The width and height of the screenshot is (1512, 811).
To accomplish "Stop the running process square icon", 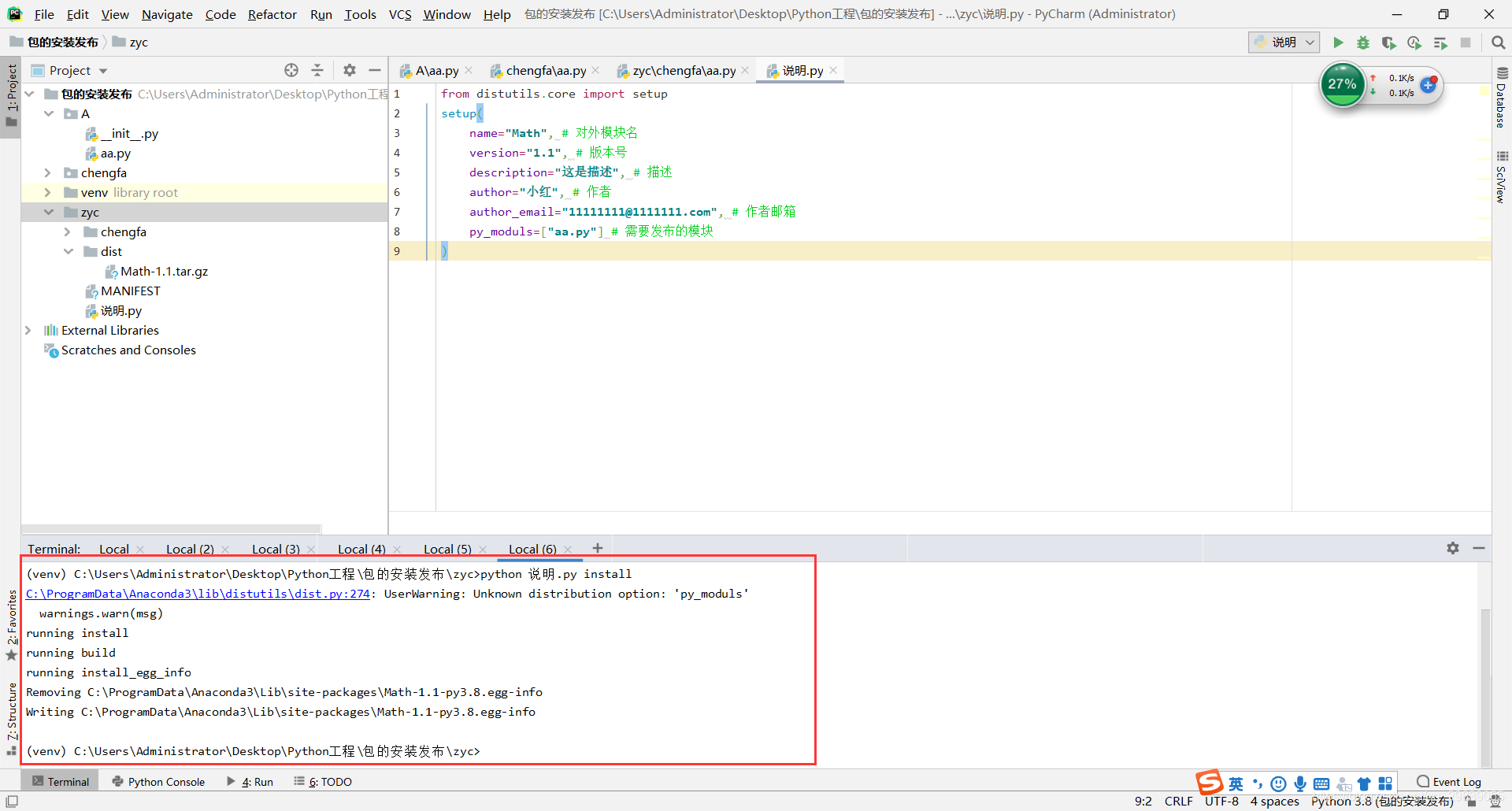I will (x=1466, y=43).
